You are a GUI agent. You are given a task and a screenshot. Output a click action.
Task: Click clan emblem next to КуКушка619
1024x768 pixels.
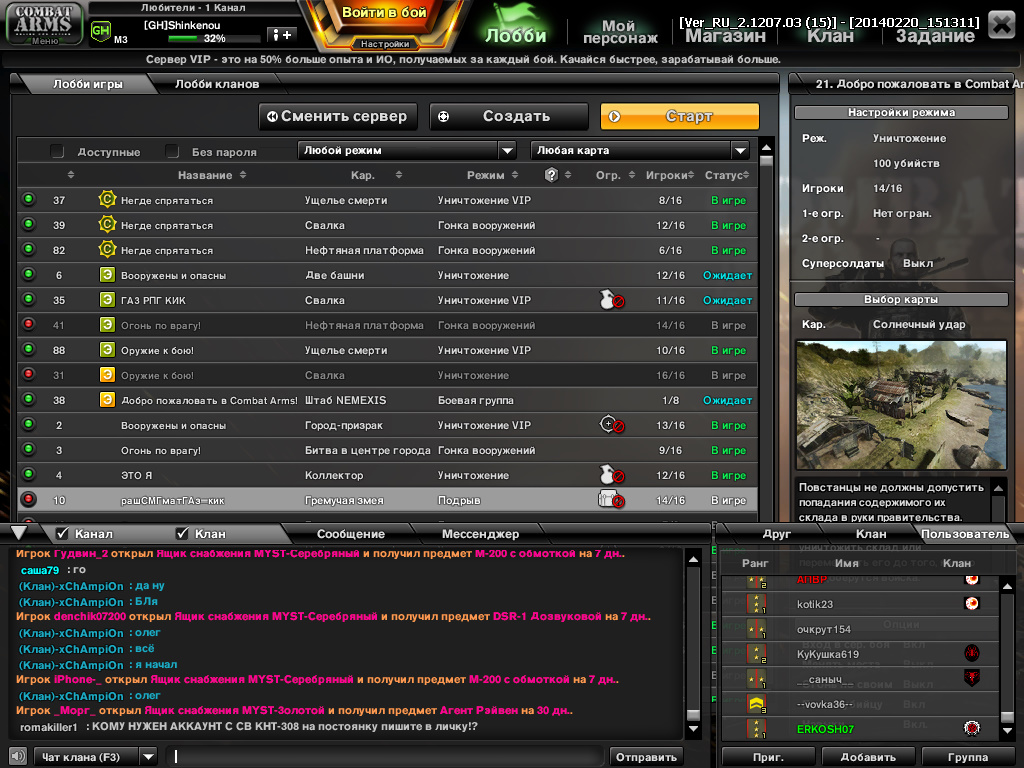tap(972, 652)
